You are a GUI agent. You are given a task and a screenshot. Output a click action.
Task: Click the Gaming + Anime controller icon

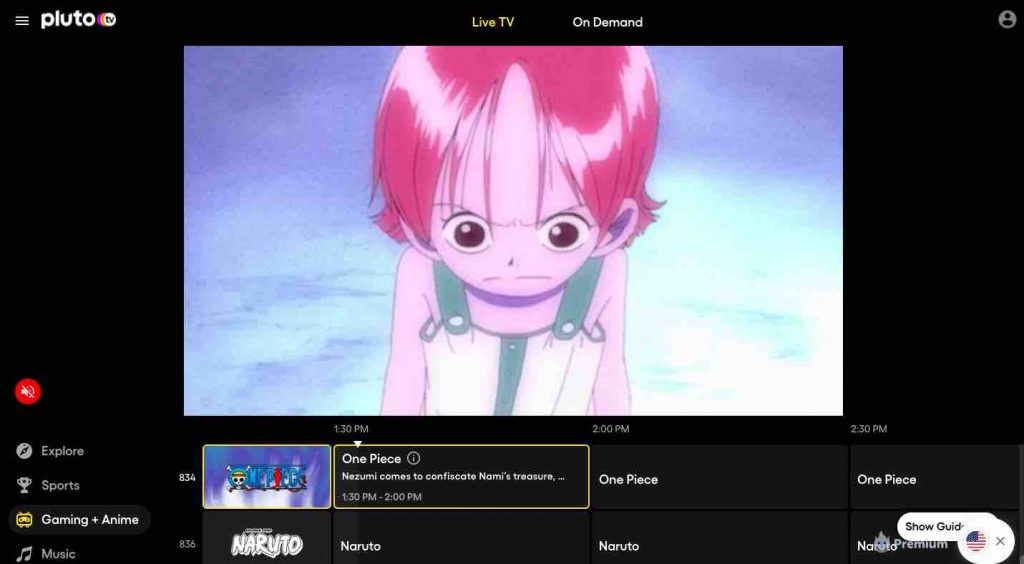tap(24, 520)
